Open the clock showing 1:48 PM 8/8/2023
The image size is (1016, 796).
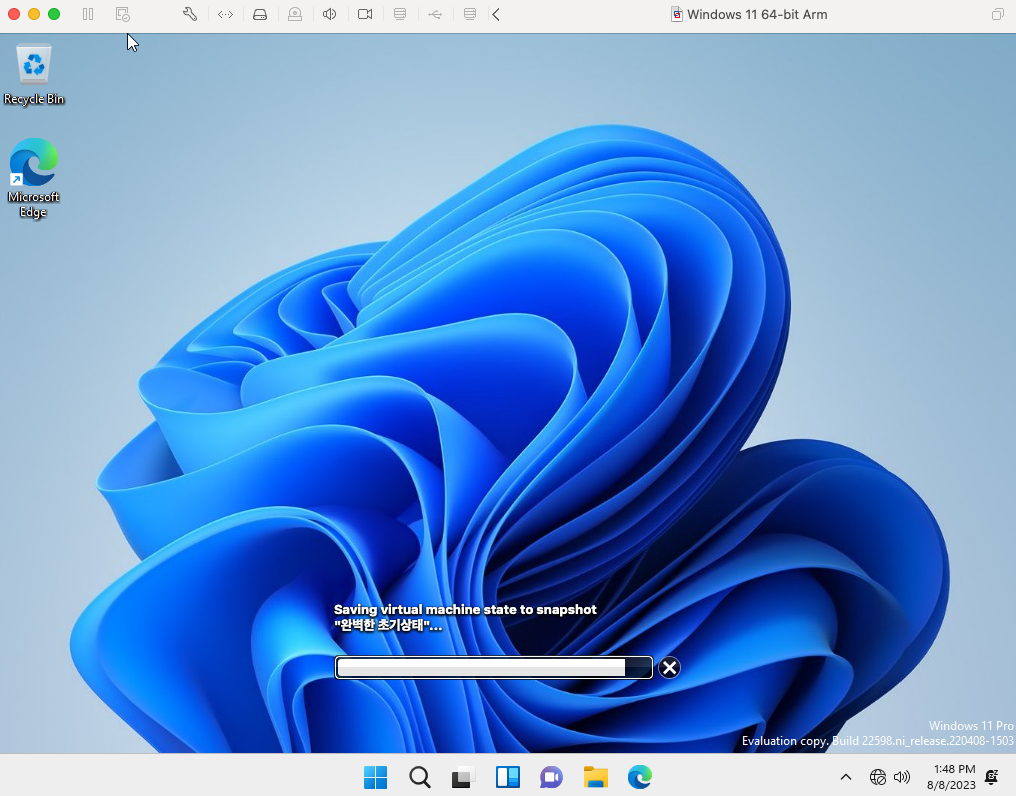(x=952, y=777)
